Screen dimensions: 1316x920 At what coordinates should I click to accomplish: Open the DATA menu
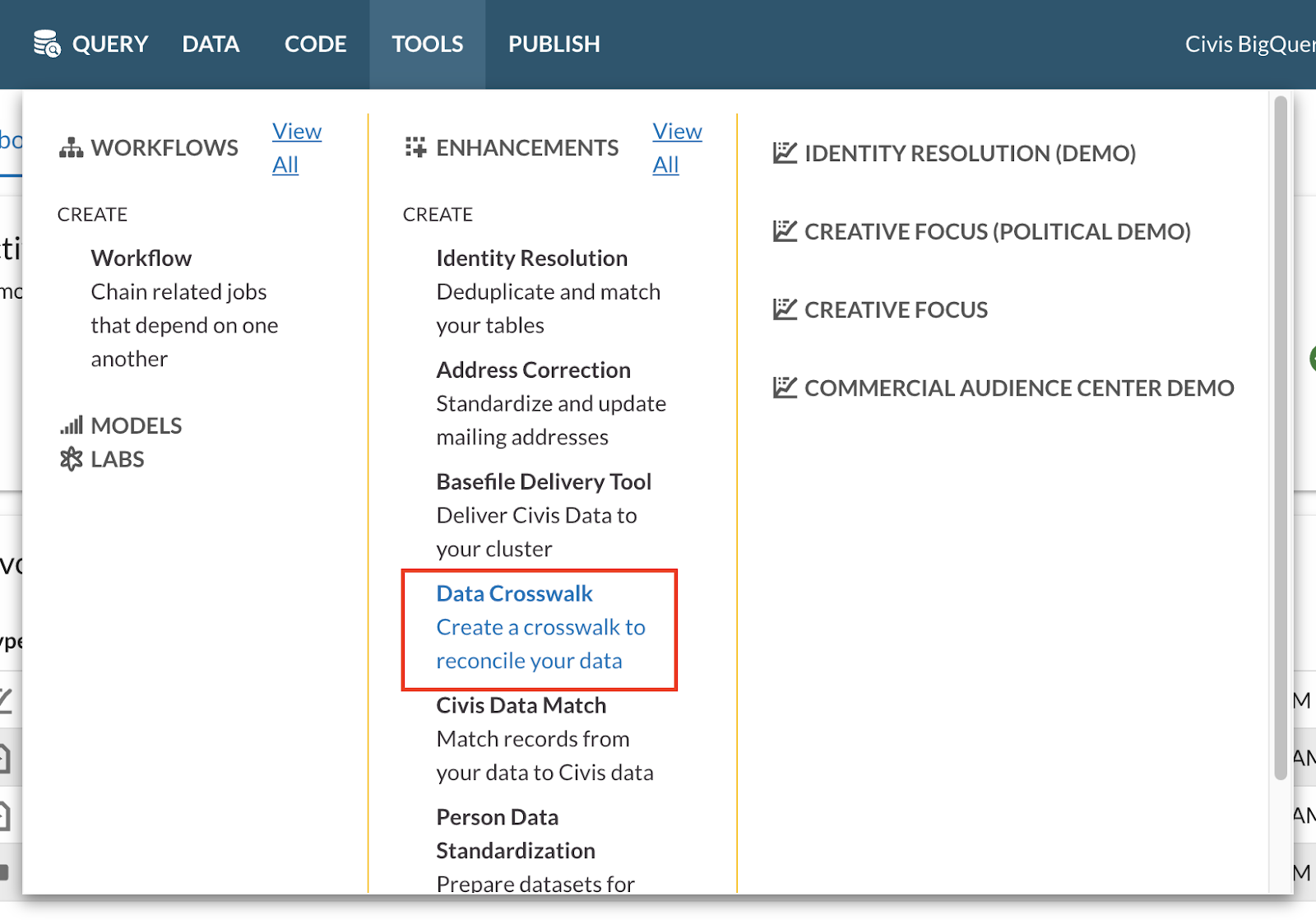click(211, 44)
